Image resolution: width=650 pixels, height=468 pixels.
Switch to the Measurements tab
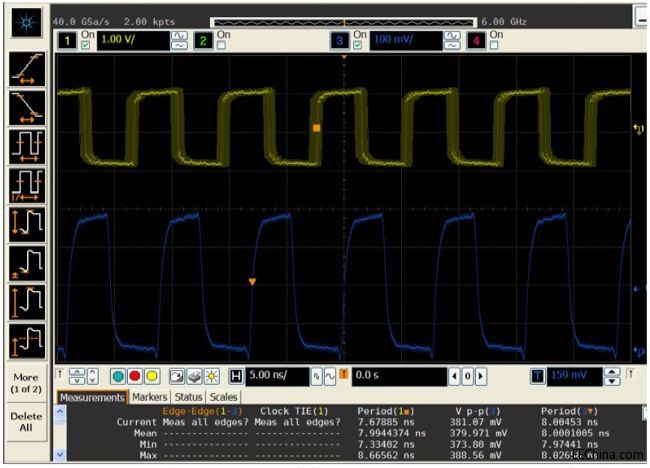92,398
